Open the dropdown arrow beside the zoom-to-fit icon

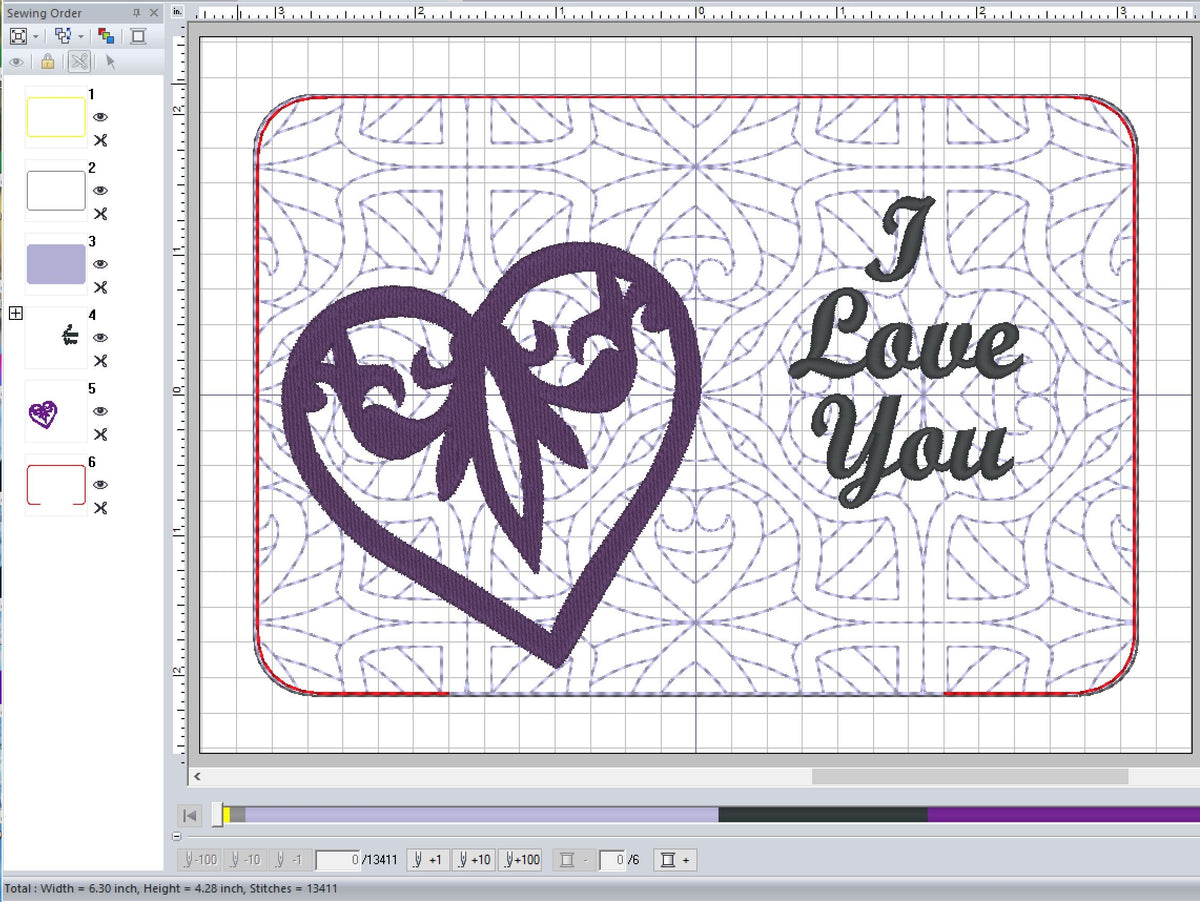click(35, 36)
